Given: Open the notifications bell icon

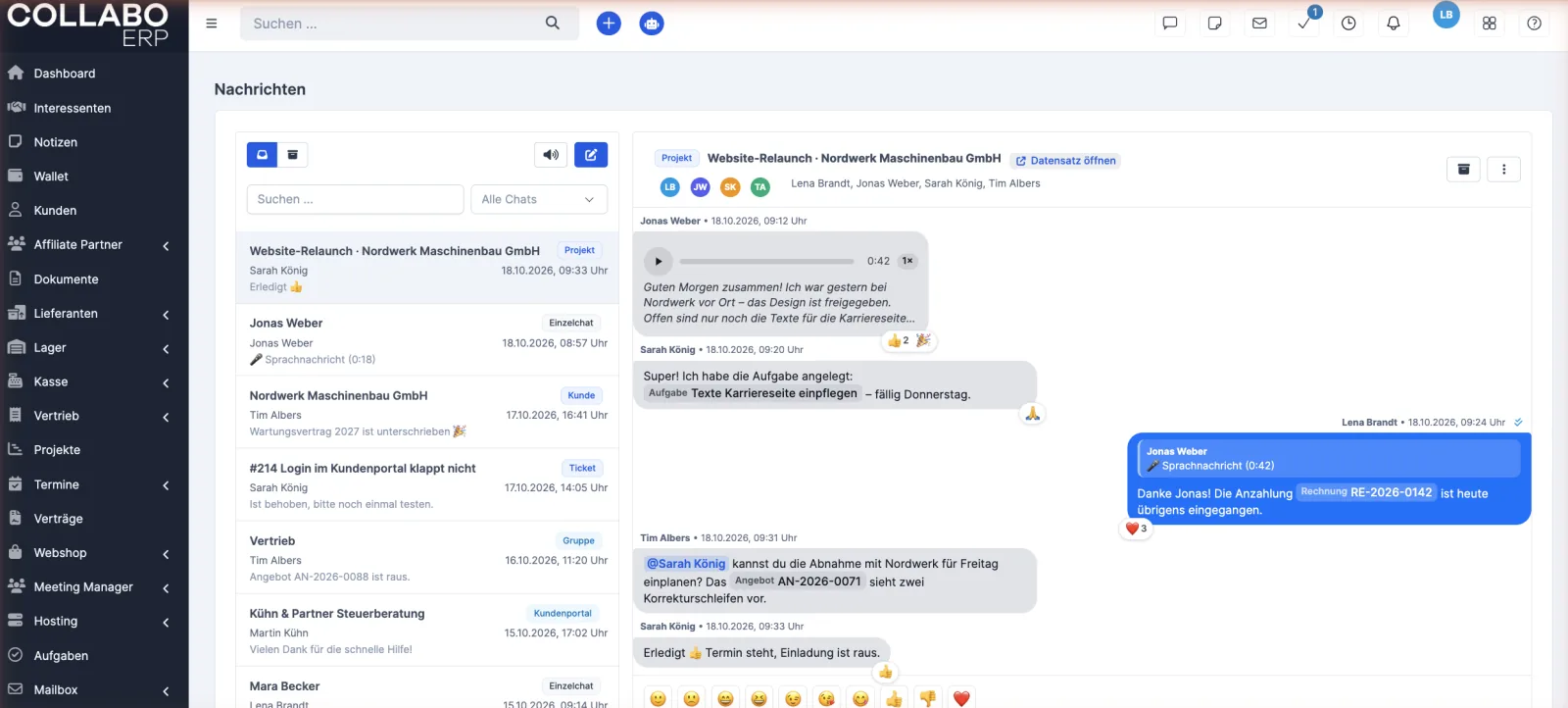Looking at the screenshot, I should 1394,24.
